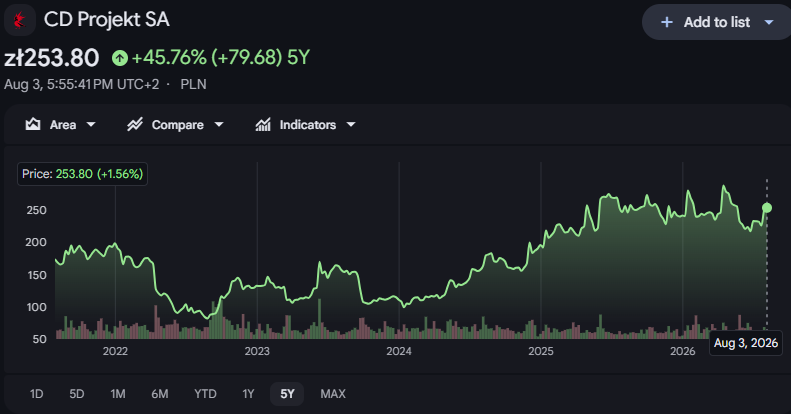Image resolution: width=791 pixels, height=414 pixels.
Task: Switch to the 1D time range
Action: click(36, 394)
